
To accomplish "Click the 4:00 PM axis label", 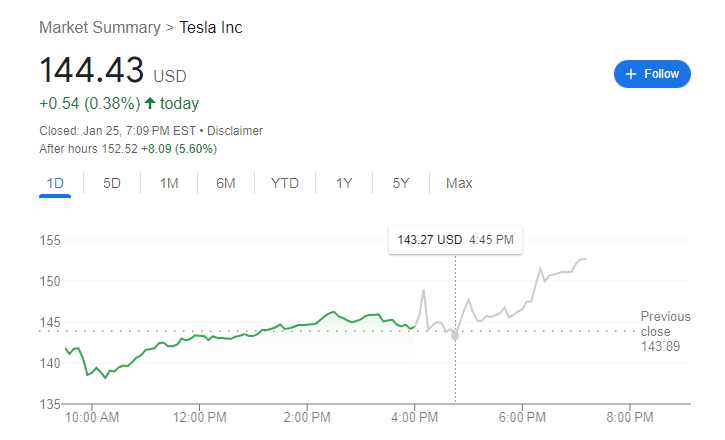I will [415, 416].
